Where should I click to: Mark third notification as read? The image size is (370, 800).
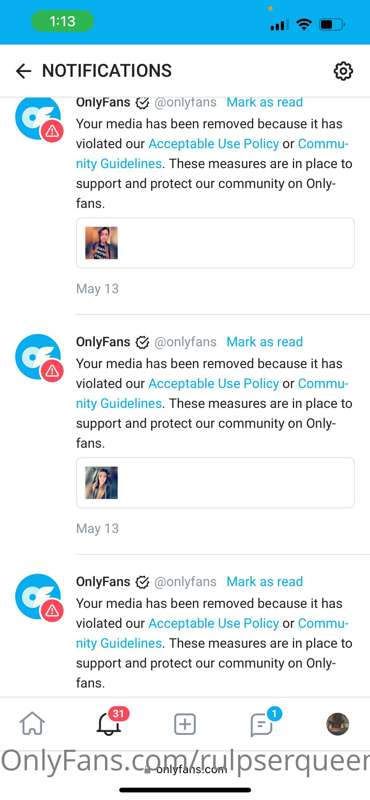pos(264,582)
